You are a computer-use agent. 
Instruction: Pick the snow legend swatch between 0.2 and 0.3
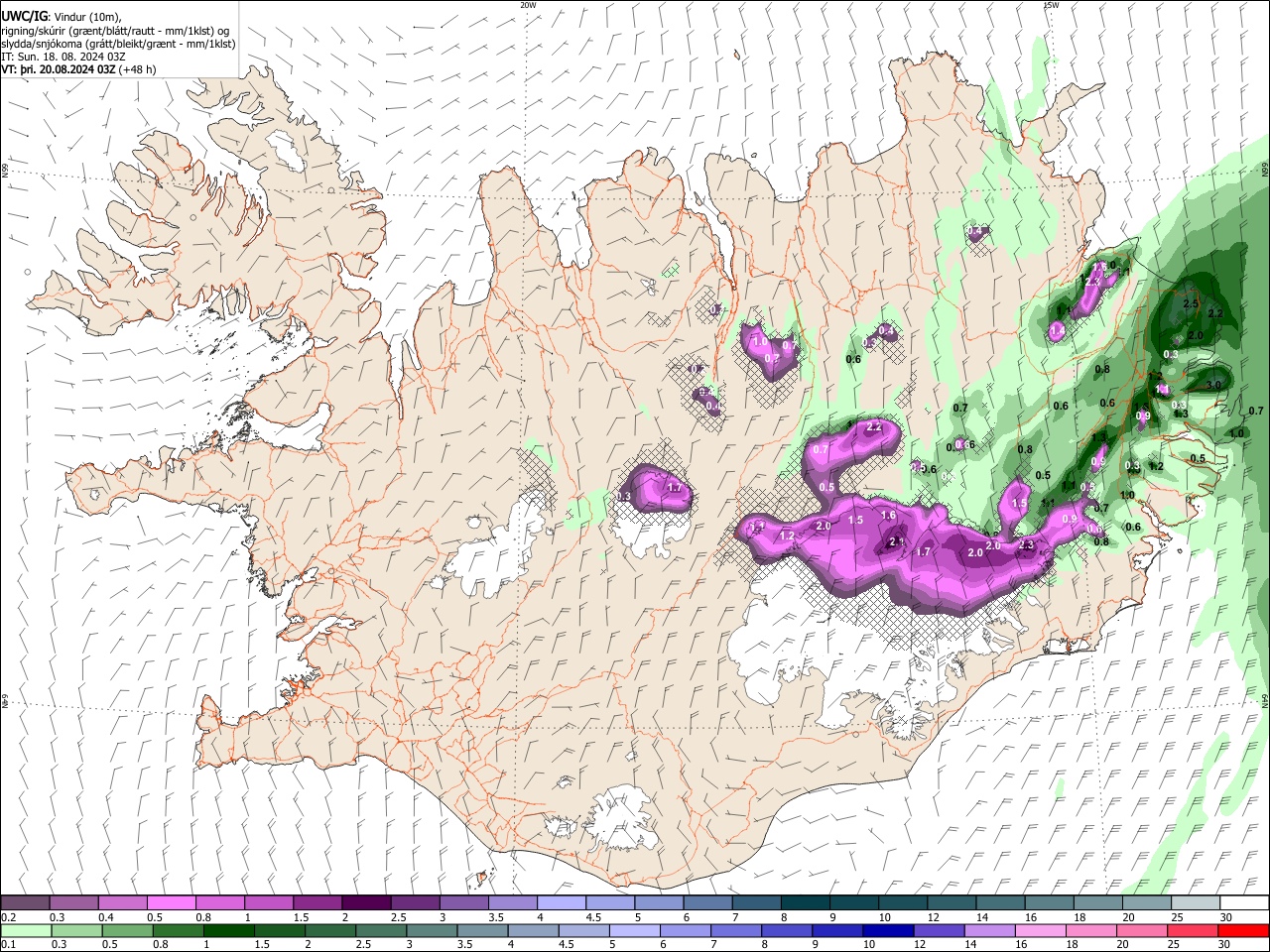[x=26, y=902]
